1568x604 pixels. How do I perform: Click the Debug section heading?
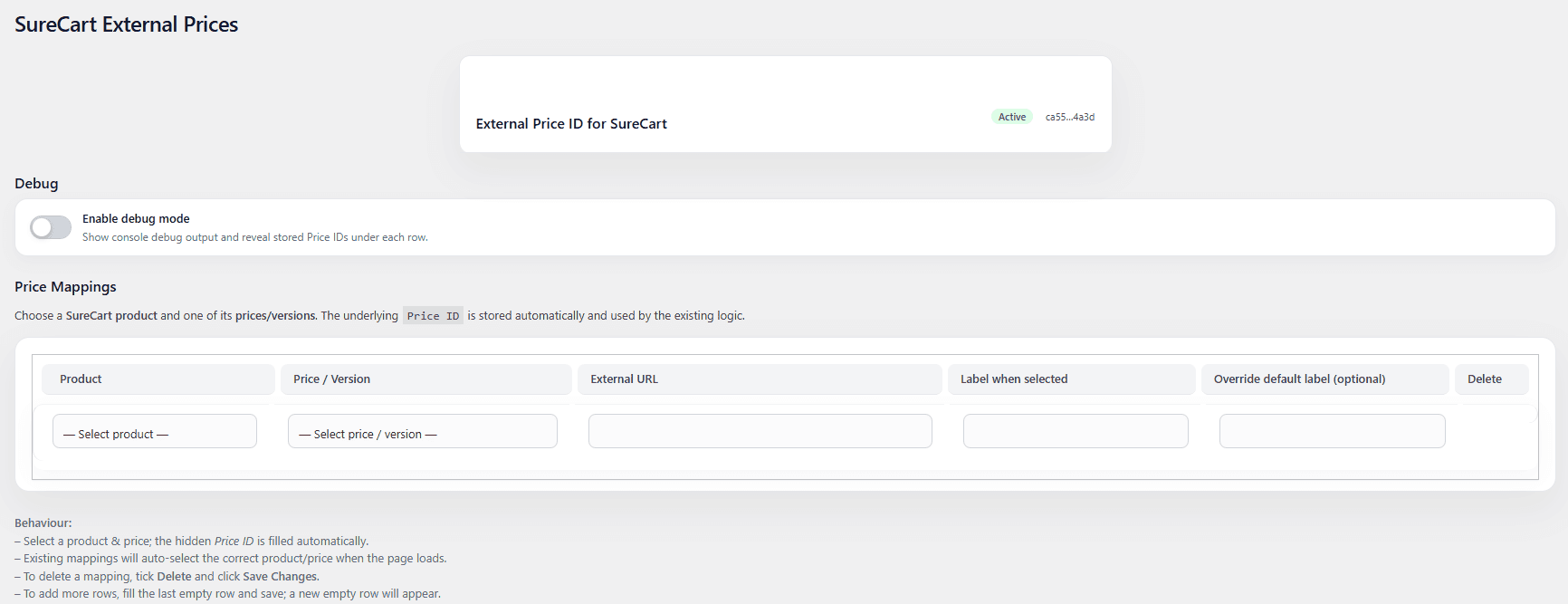(36, 184)
